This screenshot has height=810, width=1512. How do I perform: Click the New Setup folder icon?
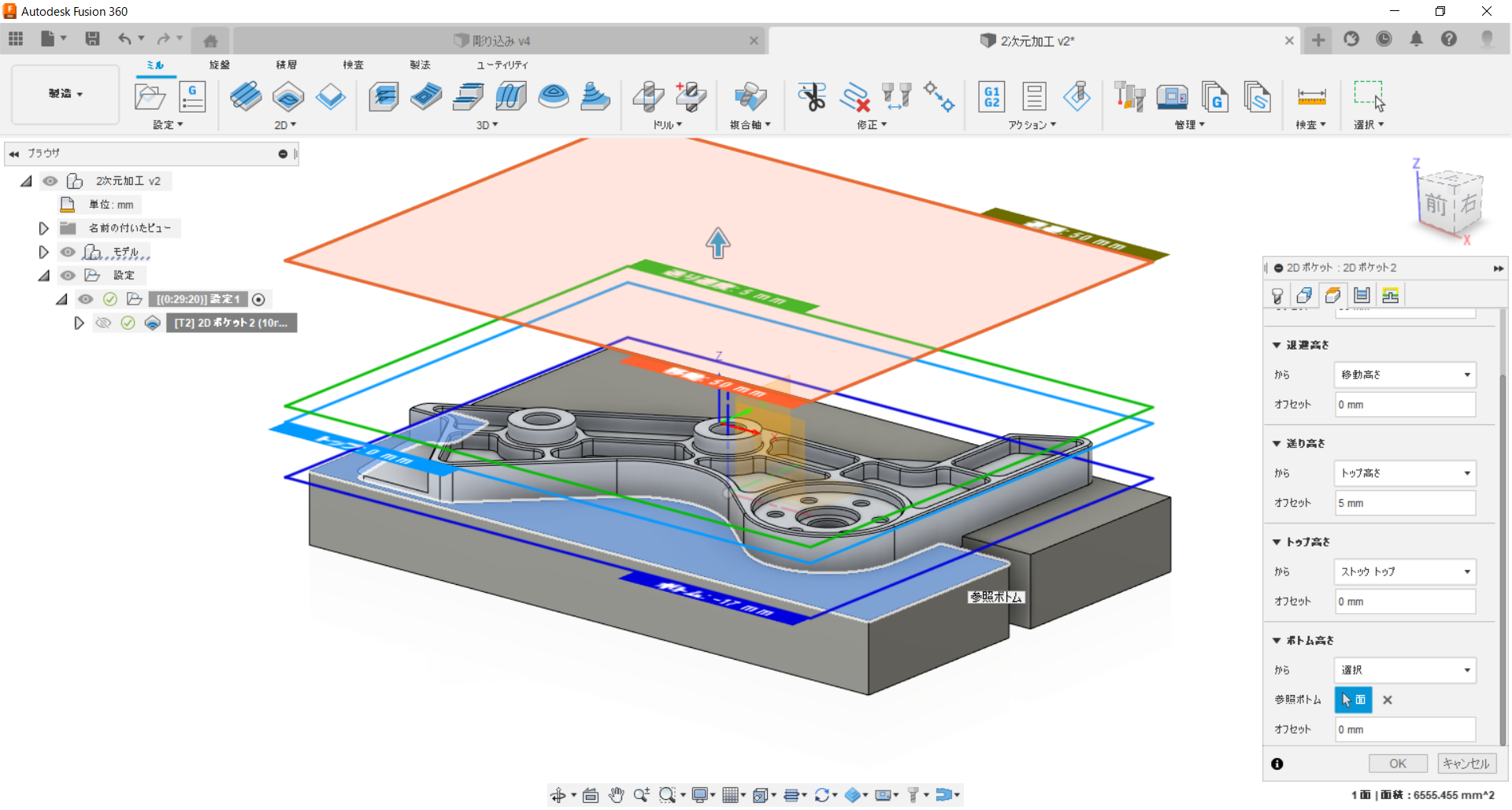[150, 97]
